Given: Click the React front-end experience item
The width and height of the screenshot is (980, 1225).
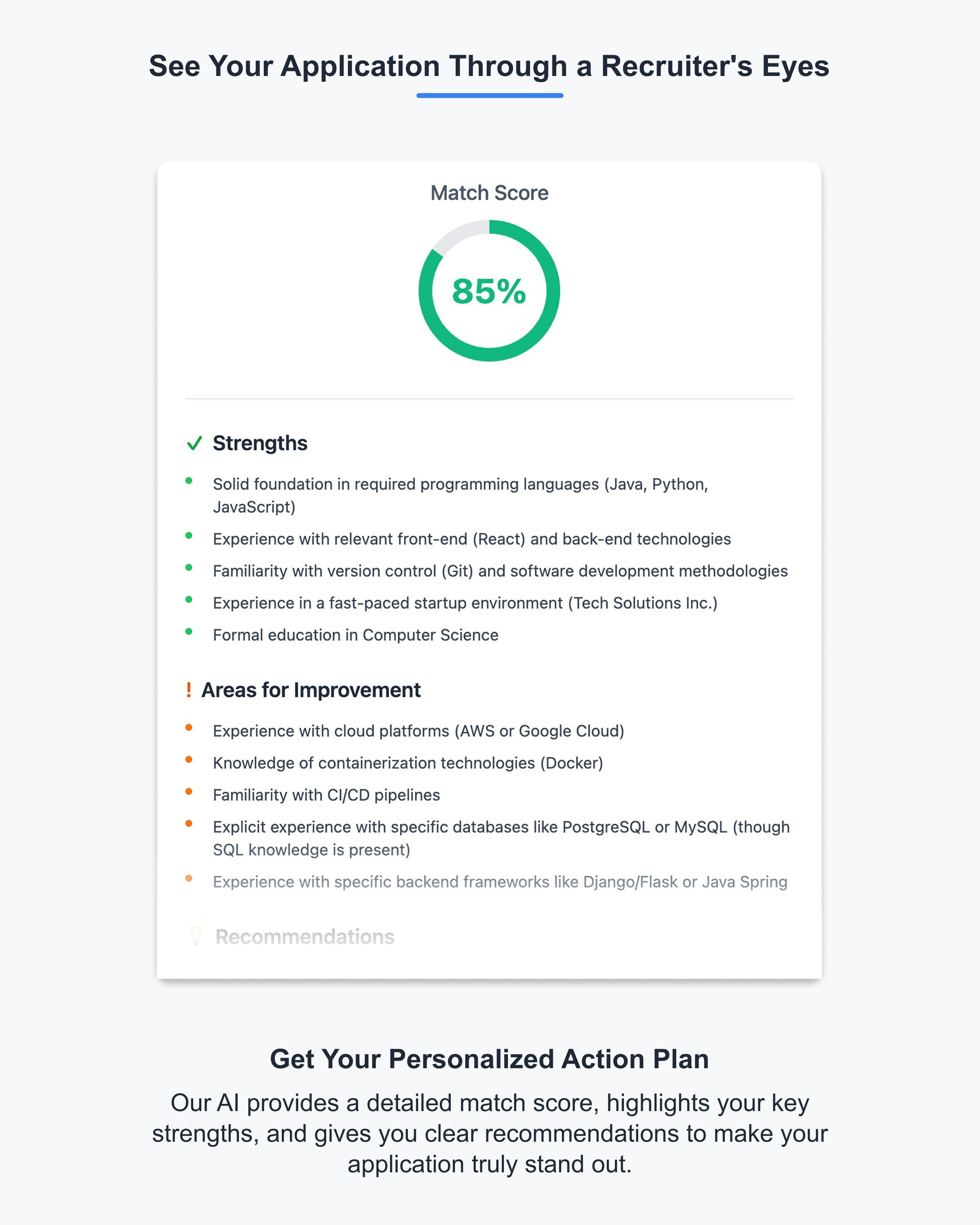Looking at the screenshot, I should [x=472, y=539].
